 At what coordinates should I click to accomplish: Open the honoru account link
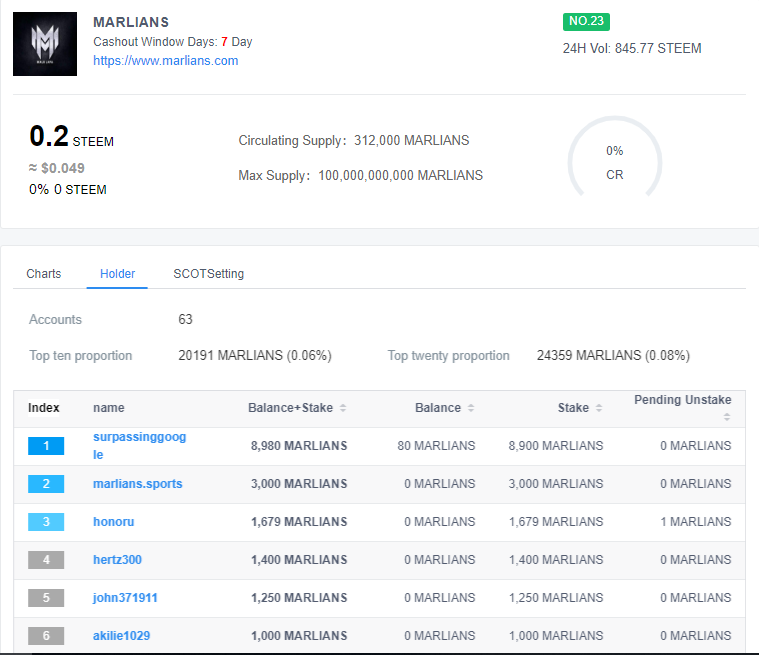pos(113,522)
